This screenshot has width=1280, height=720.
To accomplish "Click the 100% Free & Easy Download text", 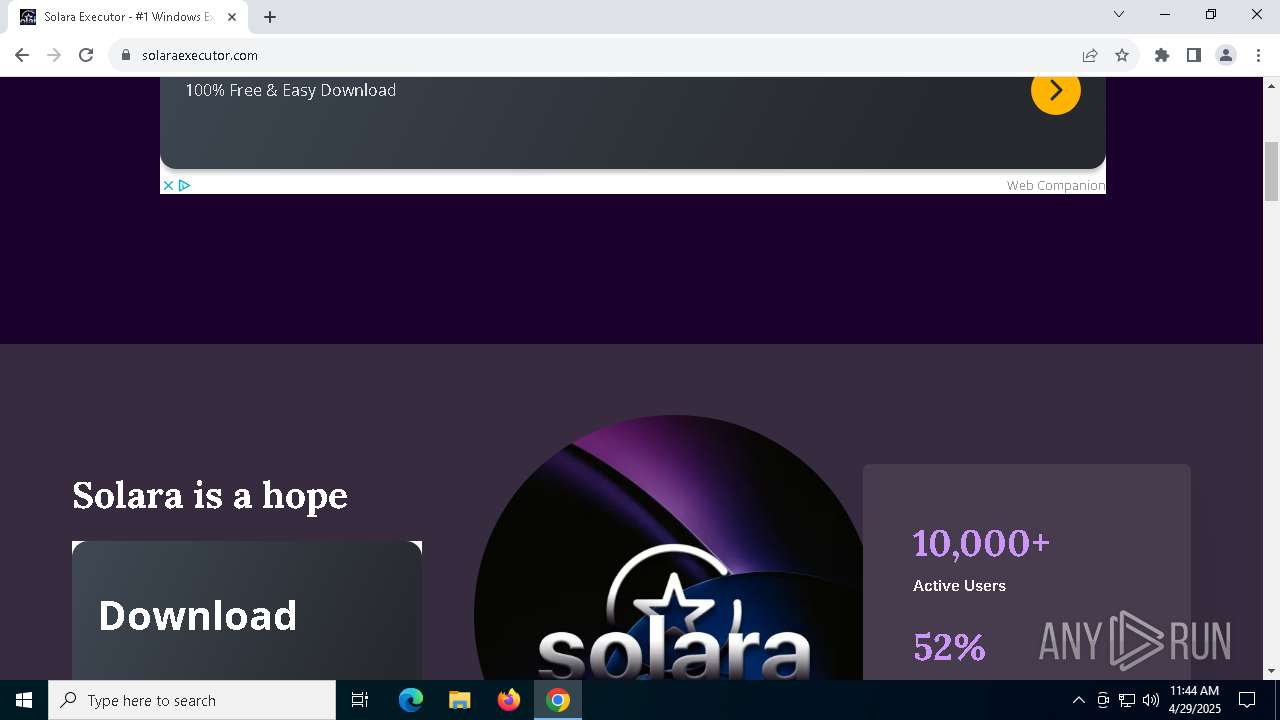I will click(x=291, y=90).
